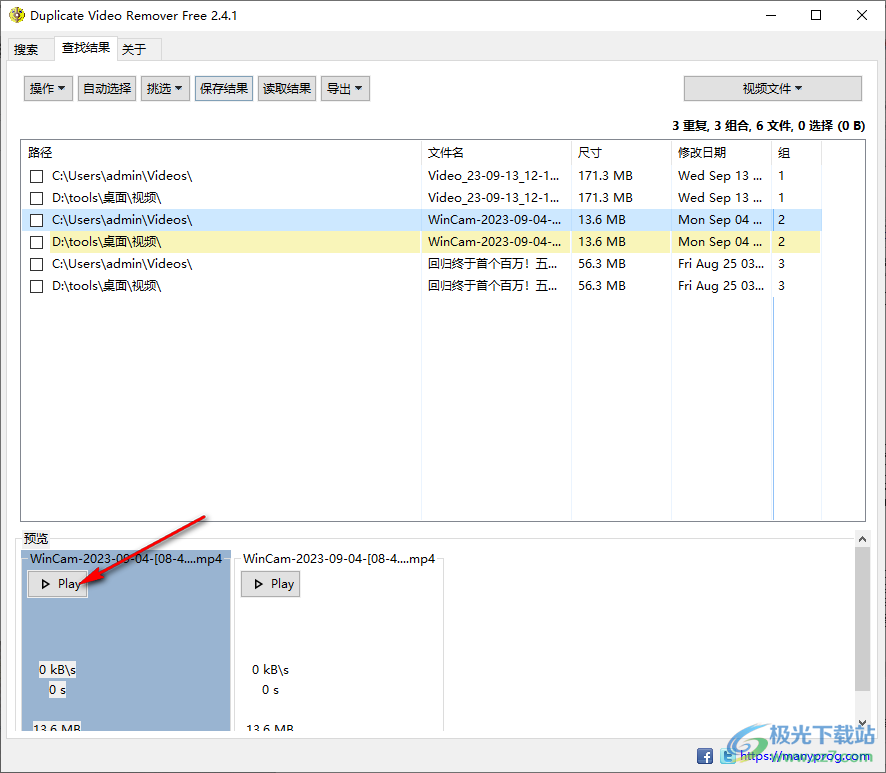
Task: Check the first C:\Users\admin\Videos\ Video_23-09-13 row
Action: pyautogui.click(x=37, y=176)
